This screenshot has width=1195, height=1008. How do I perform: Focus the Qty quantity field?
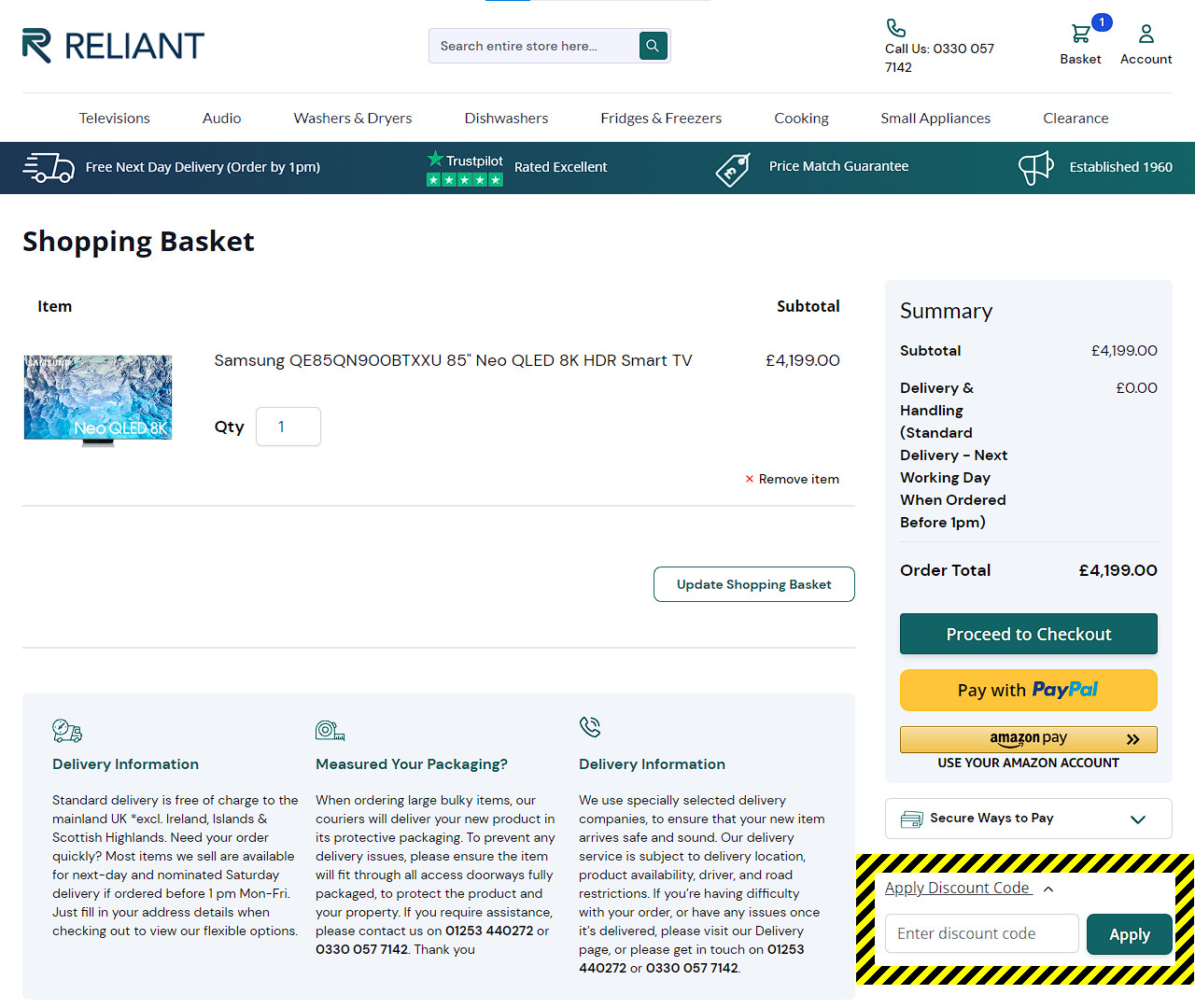point(288,427)
